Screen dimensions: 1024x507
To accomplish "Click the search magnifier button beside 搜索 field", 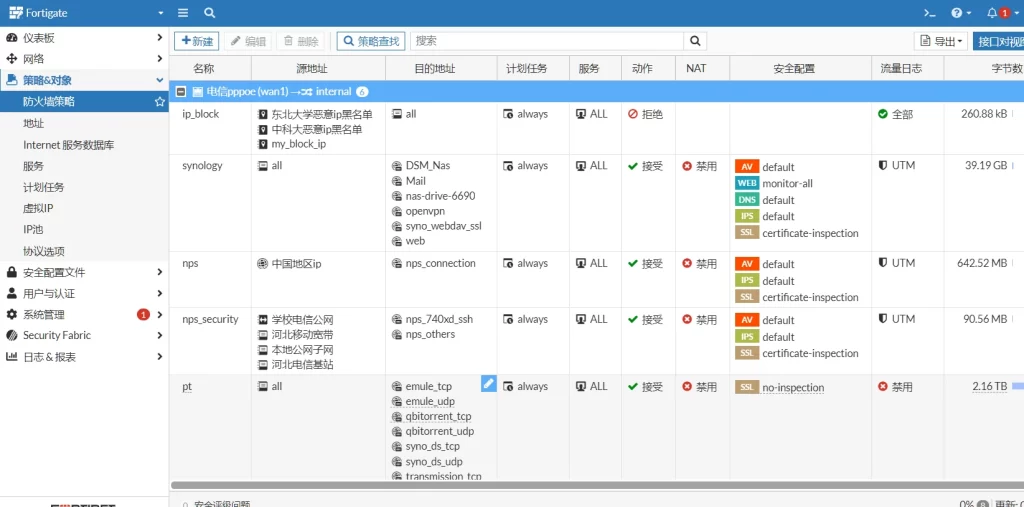I will coord(695,41).
